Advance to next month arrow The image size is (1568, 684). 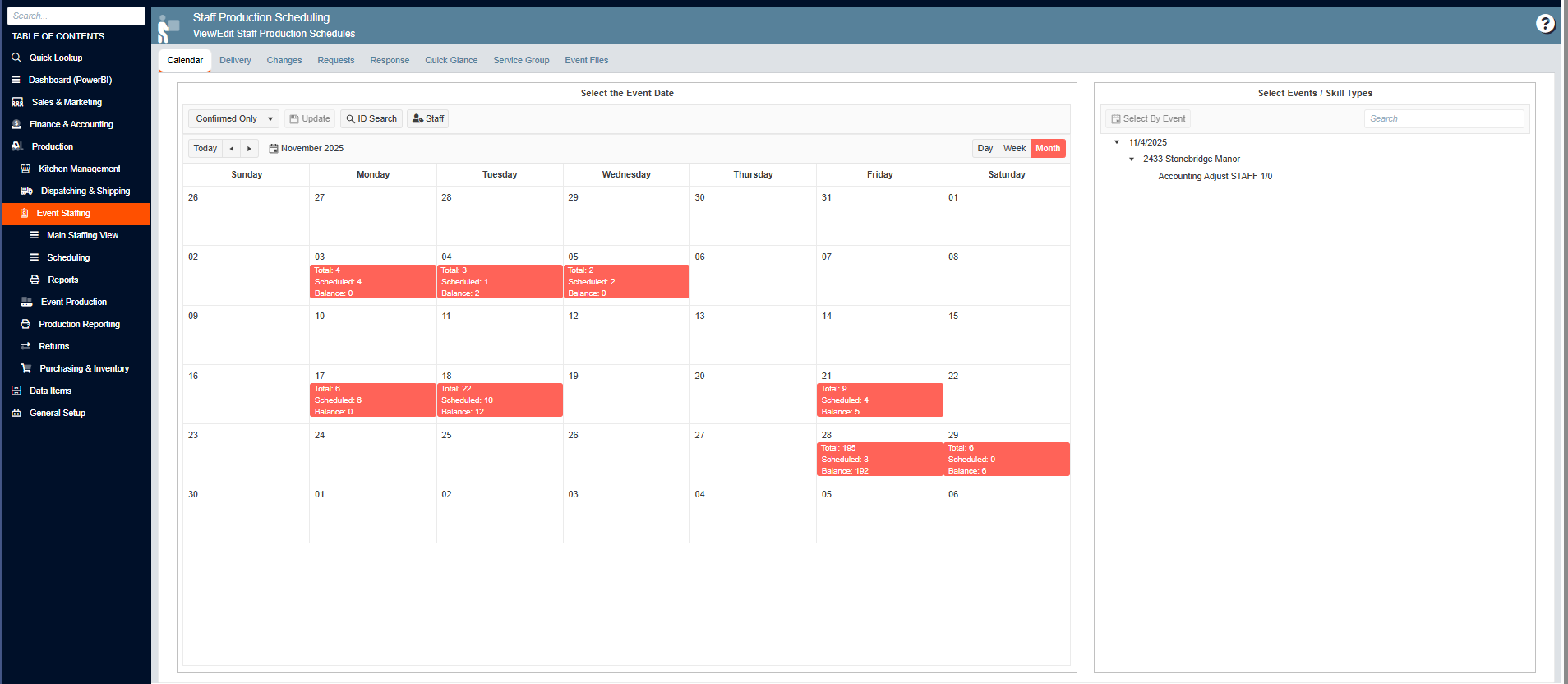point(249,149)
